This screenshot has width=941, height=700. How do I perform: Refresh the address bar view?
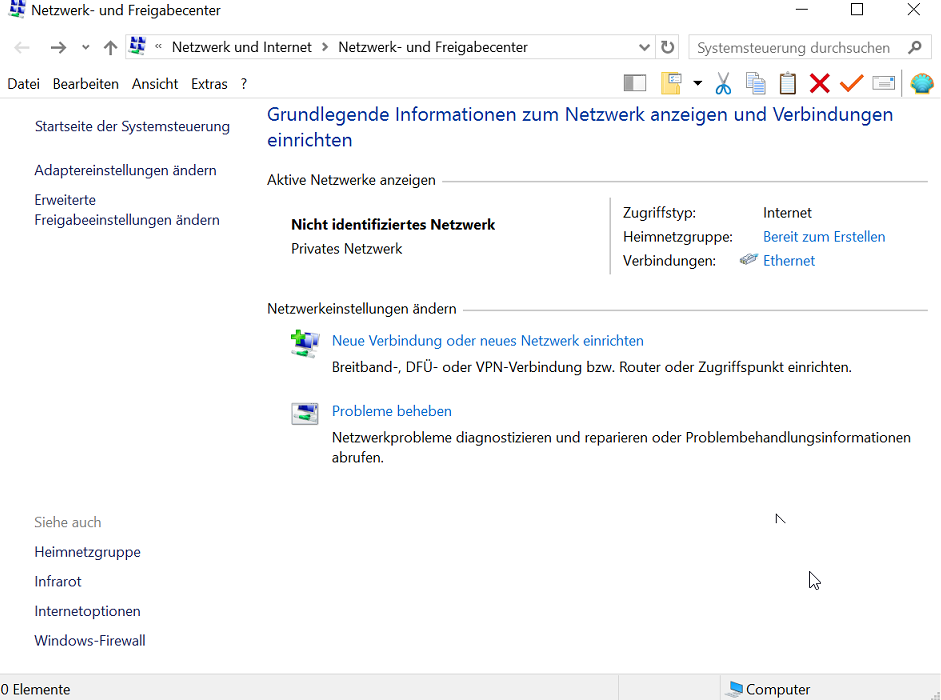pyautogui.click(x=667, y=47)
